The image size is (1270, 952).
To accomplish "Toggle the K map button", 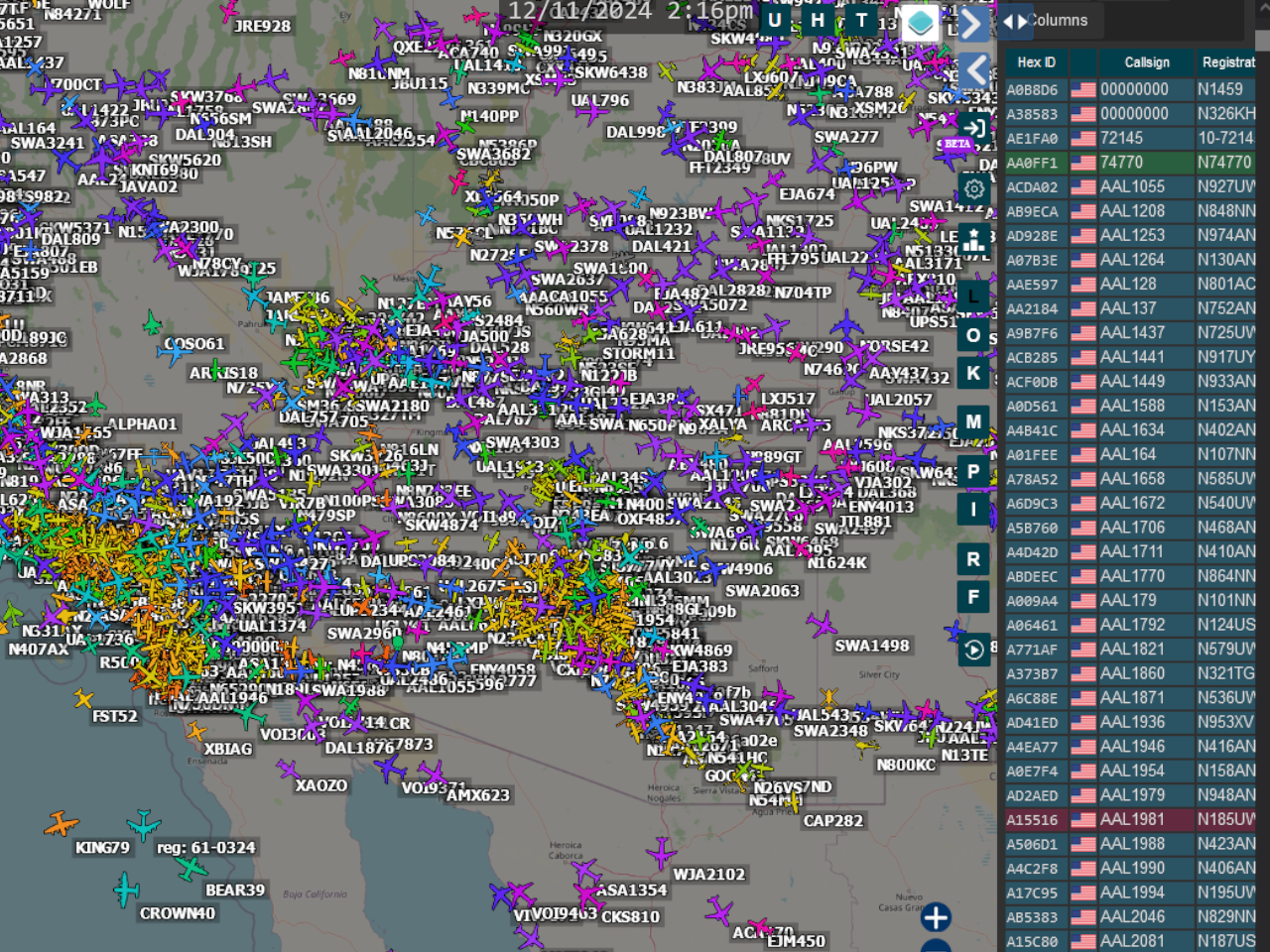I will coord(973,374).
